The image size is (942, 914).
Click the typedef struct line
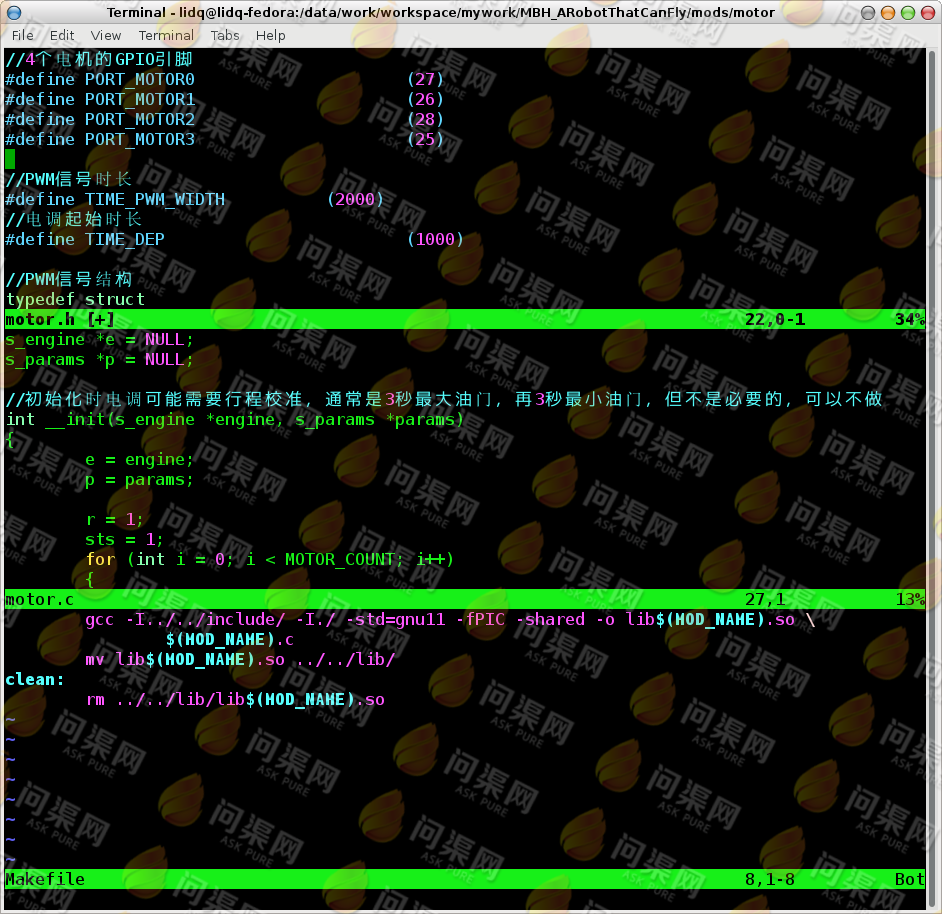[75, 299]
